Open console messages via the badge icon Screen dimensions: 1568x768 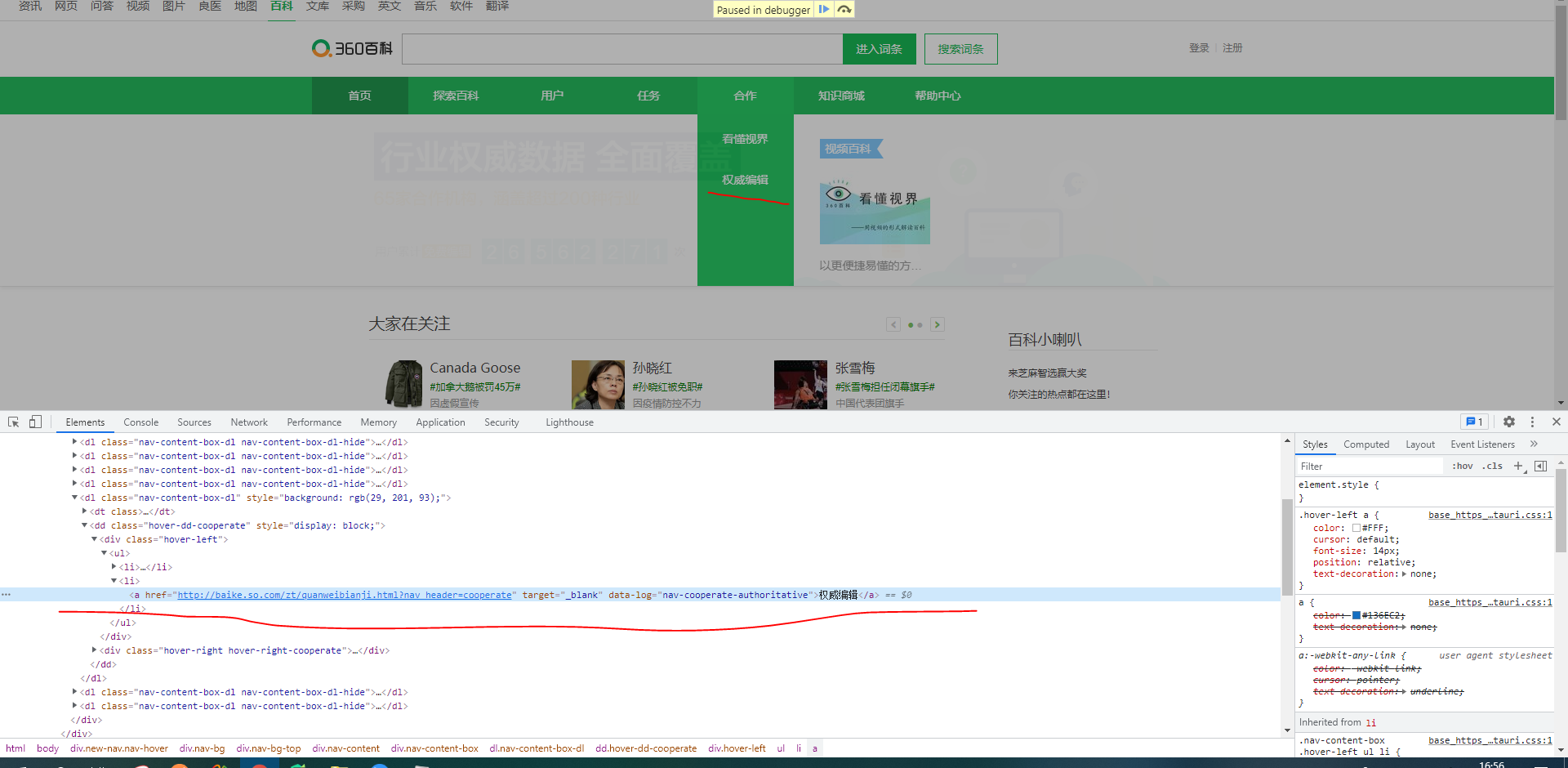coord(1473,422)
